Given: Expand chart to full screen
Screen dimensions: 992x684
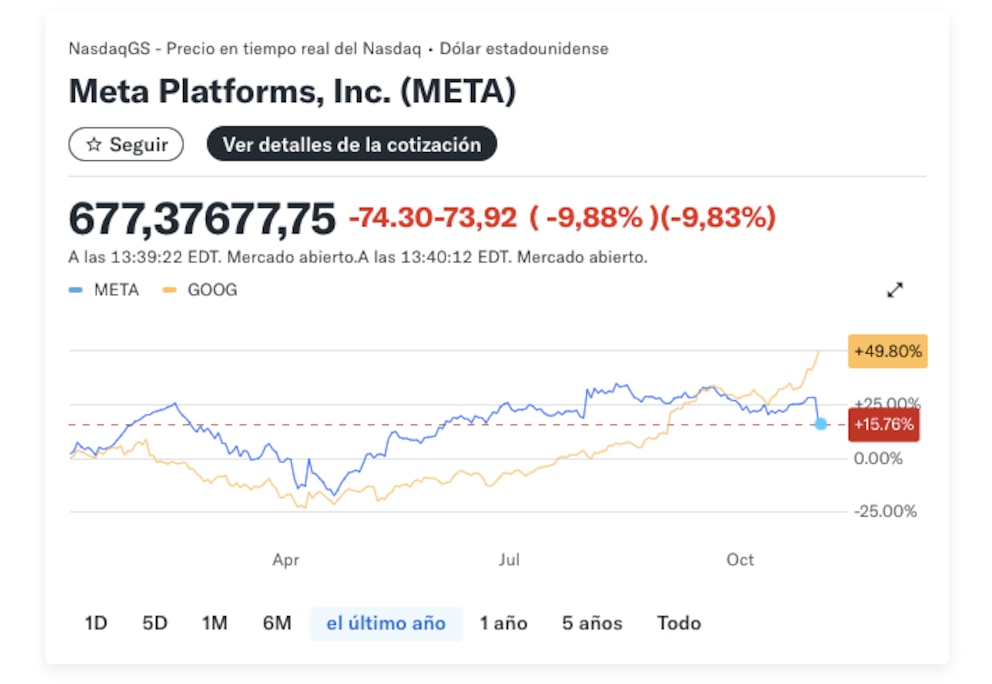Looking at the screenshot, I should (895, 290).
